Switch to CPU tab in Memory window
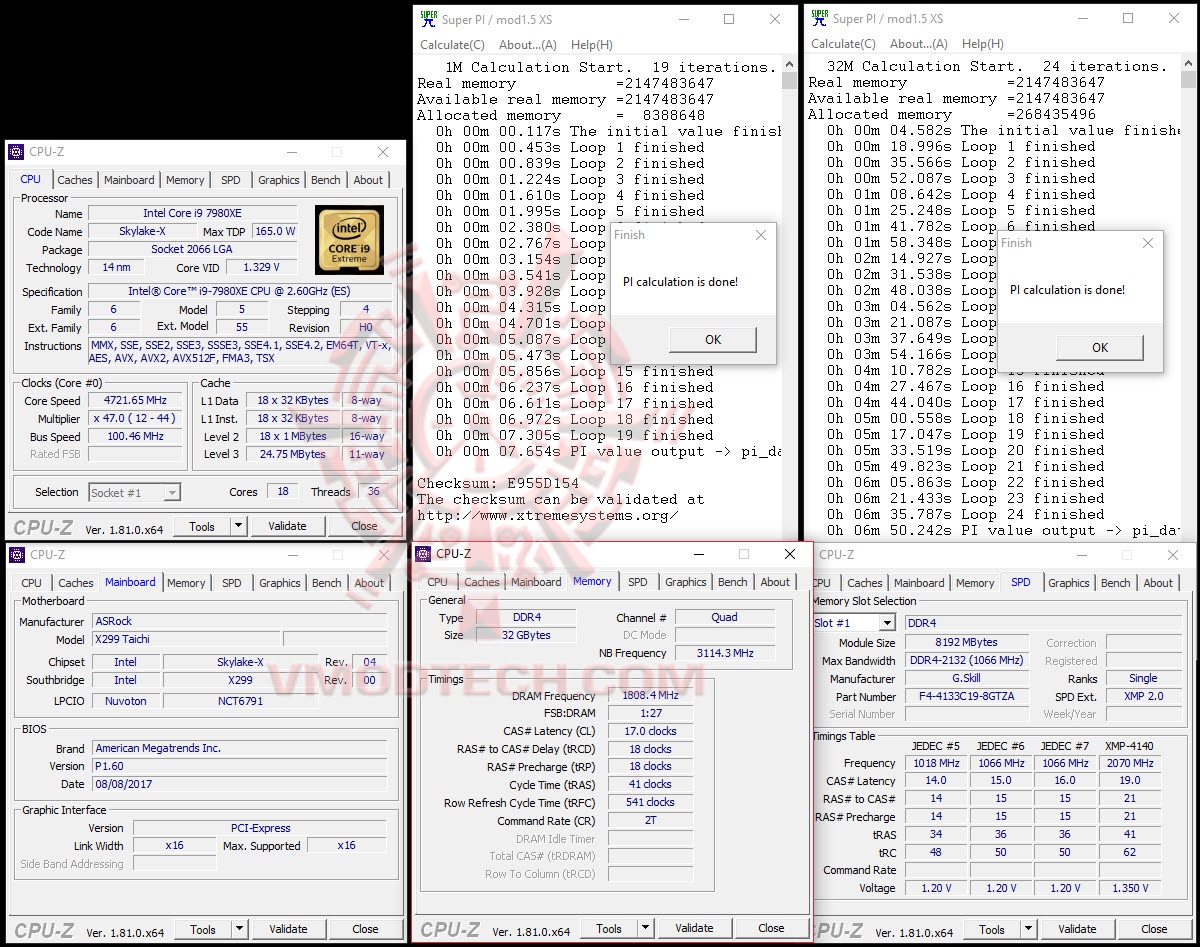Viewport: 1200px width, 947px height. coord(438,582)
